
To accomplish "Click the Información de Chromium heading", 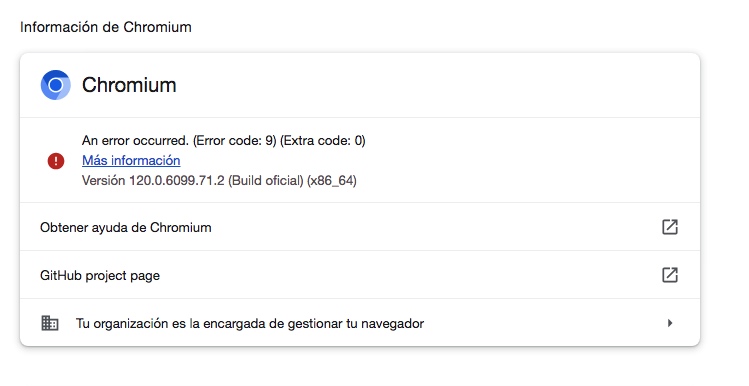I will click(x=106, y=27).
